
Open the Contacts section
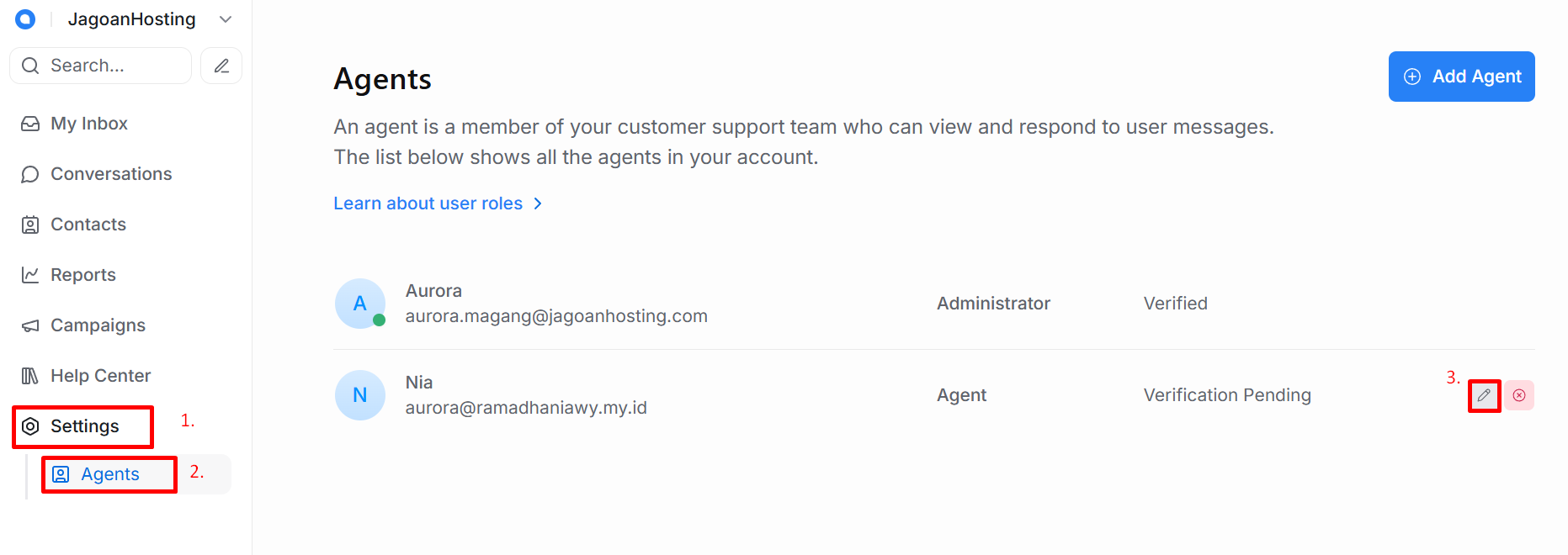point(88,225)
